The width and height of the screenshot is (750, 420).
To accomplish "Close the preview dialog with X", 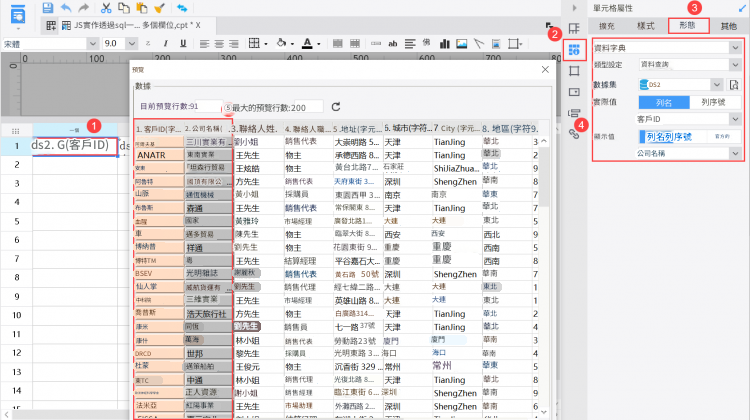I will click(x=545, y=70).
